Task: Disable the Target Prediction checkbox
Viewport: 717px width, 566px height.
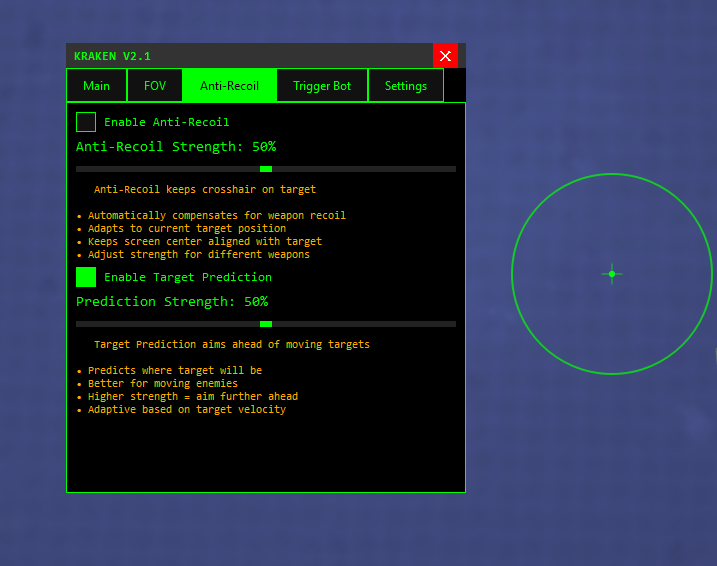Action: coord(86,277)
